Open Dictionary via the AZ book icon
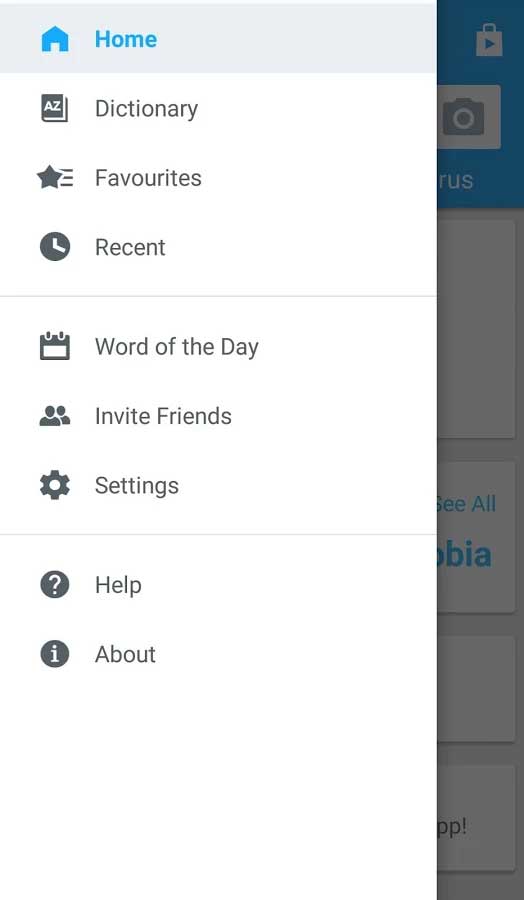The width and height of the screenshot is (524, 900). coord(55,108)
